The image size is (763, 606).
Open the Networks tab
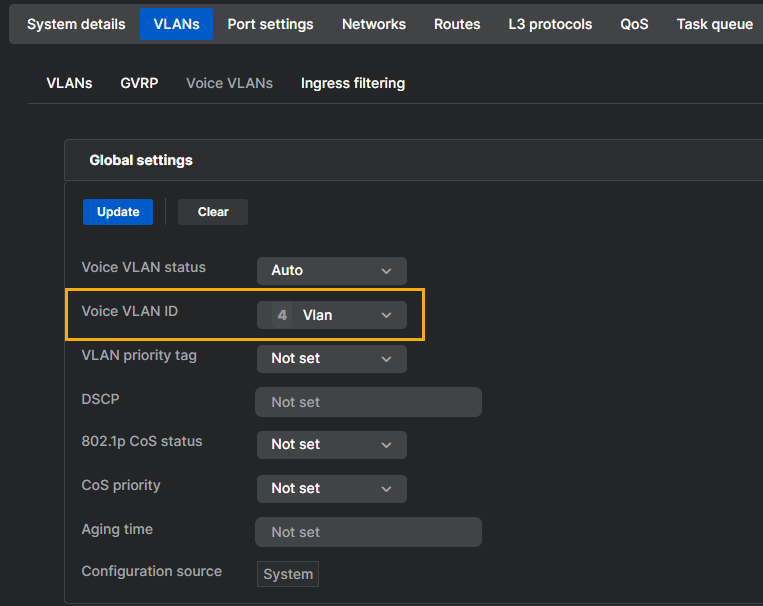pyautogui.click(x=373, y=24)
